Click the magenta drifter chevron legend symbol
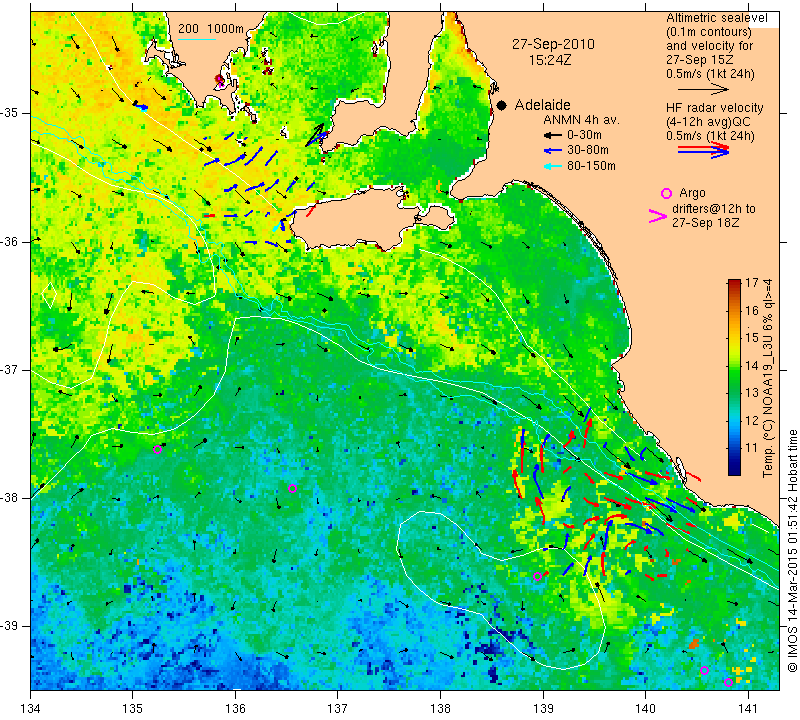This screenshot has height=720, width=800. tap(658, 216)
